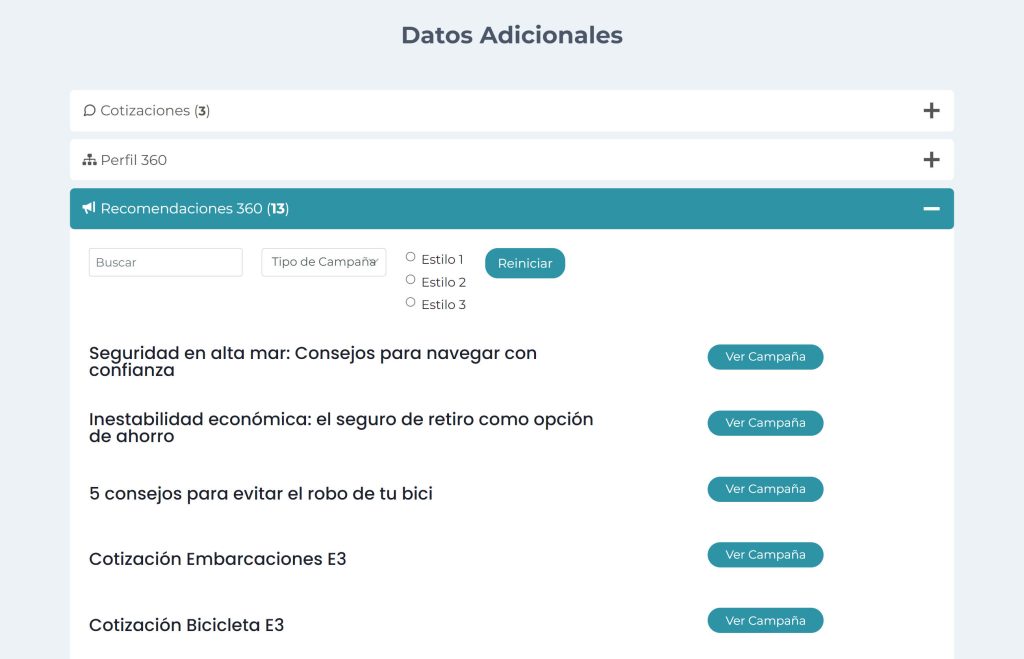Viewport: 1024px width, 659px height.
Task: Click the 5 consejos bici recommendation title
Action: click(260, 493)
